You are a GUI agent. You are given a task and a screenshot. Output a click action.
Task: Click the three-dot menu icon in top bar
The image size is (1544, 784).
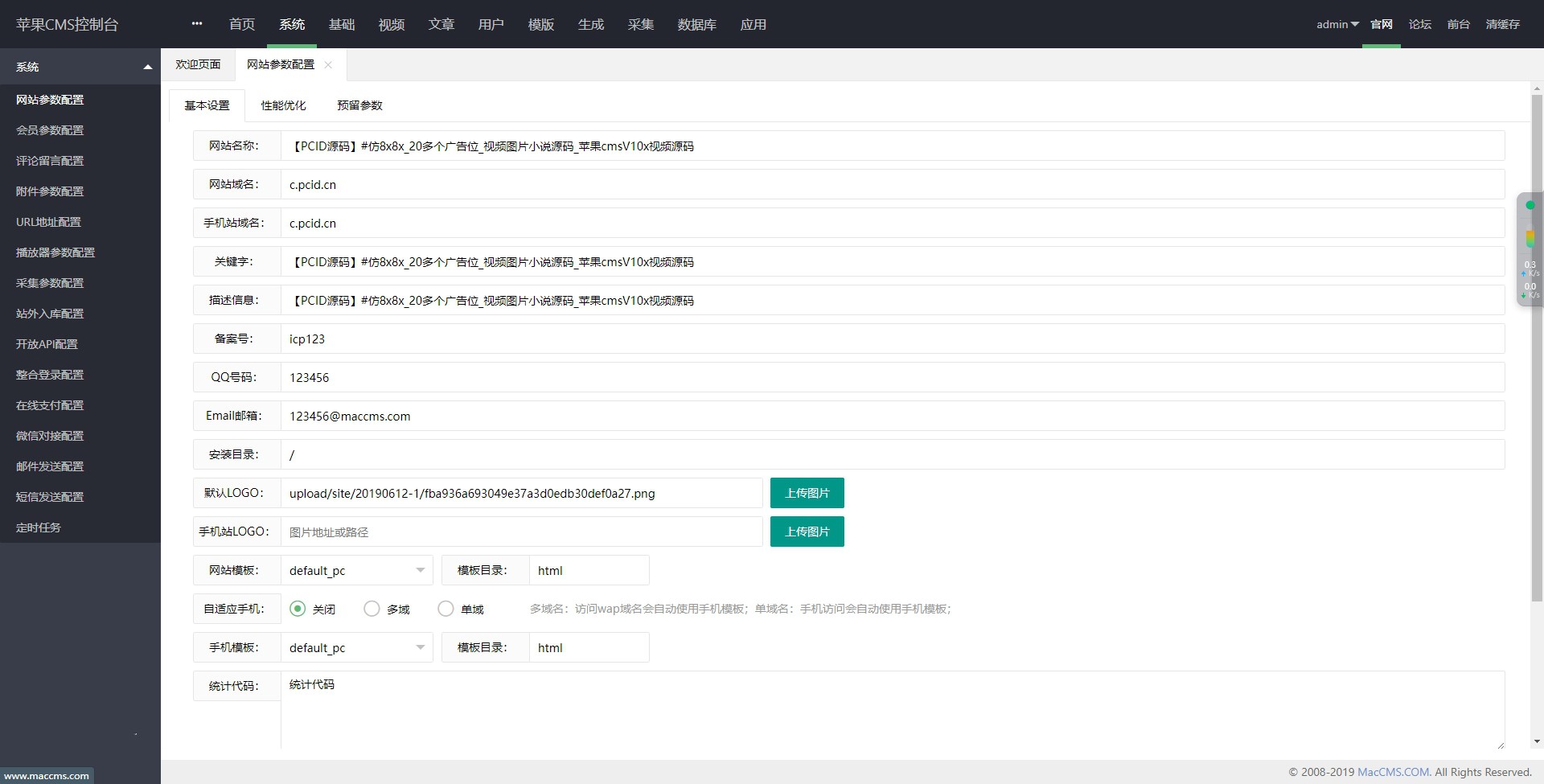click(197, 24)
